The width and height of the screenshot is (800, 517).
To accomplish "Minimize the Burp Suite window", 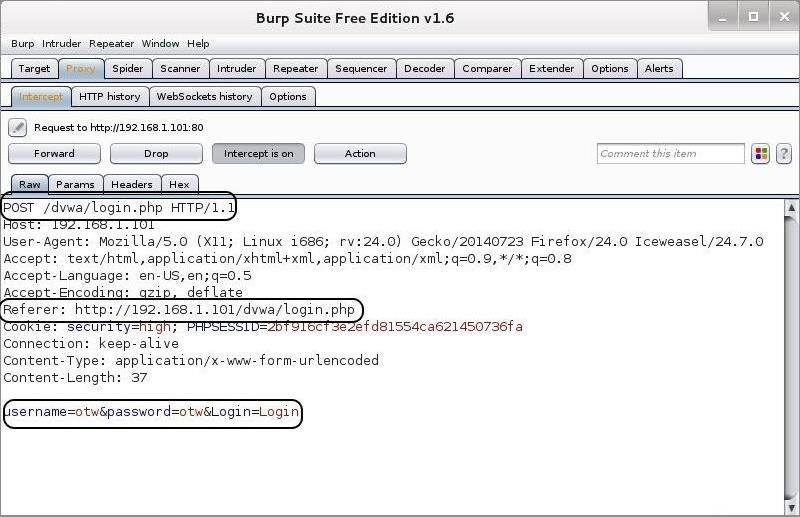I will coord(722,17).
